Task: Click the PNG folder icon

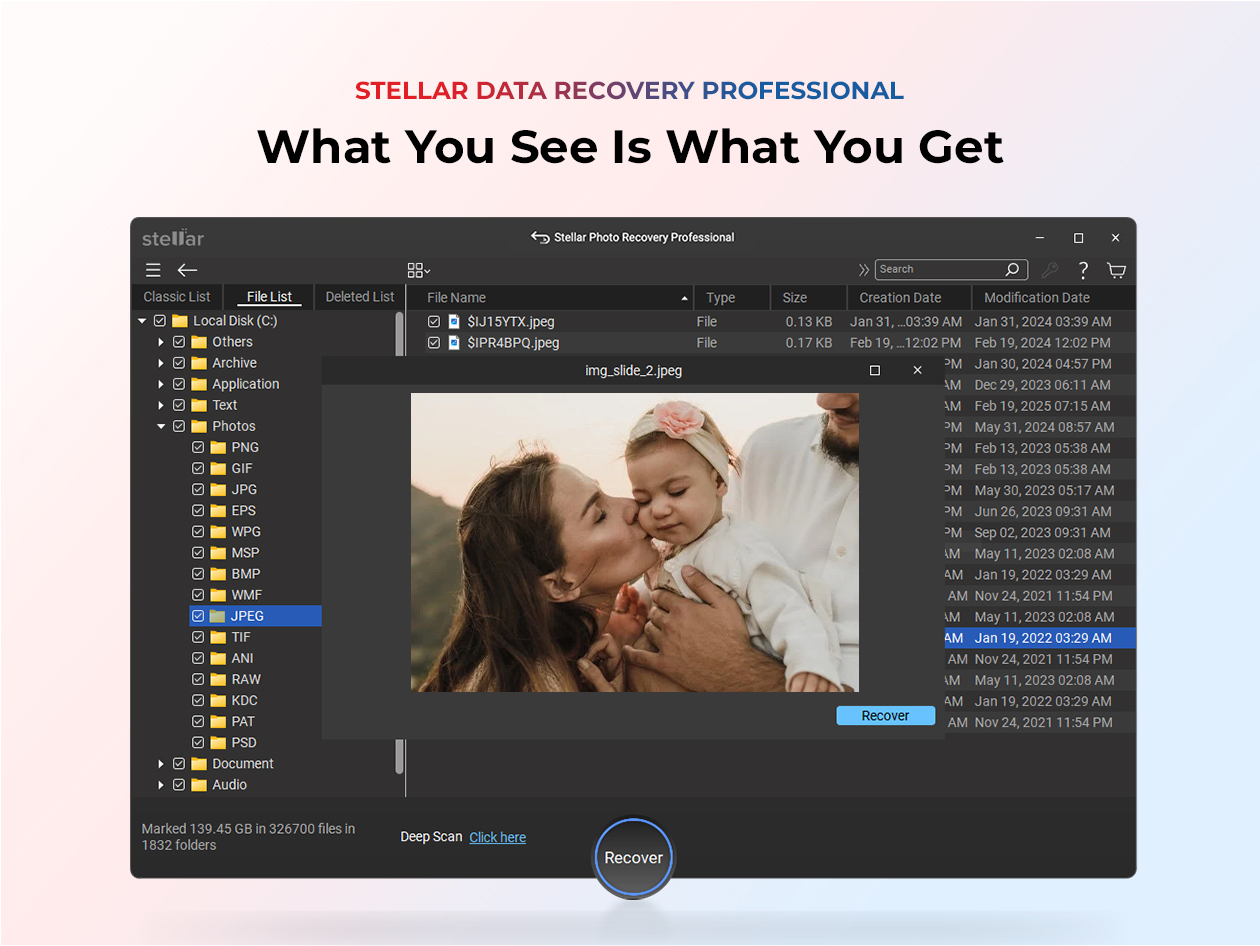Action: coord(218,447)
